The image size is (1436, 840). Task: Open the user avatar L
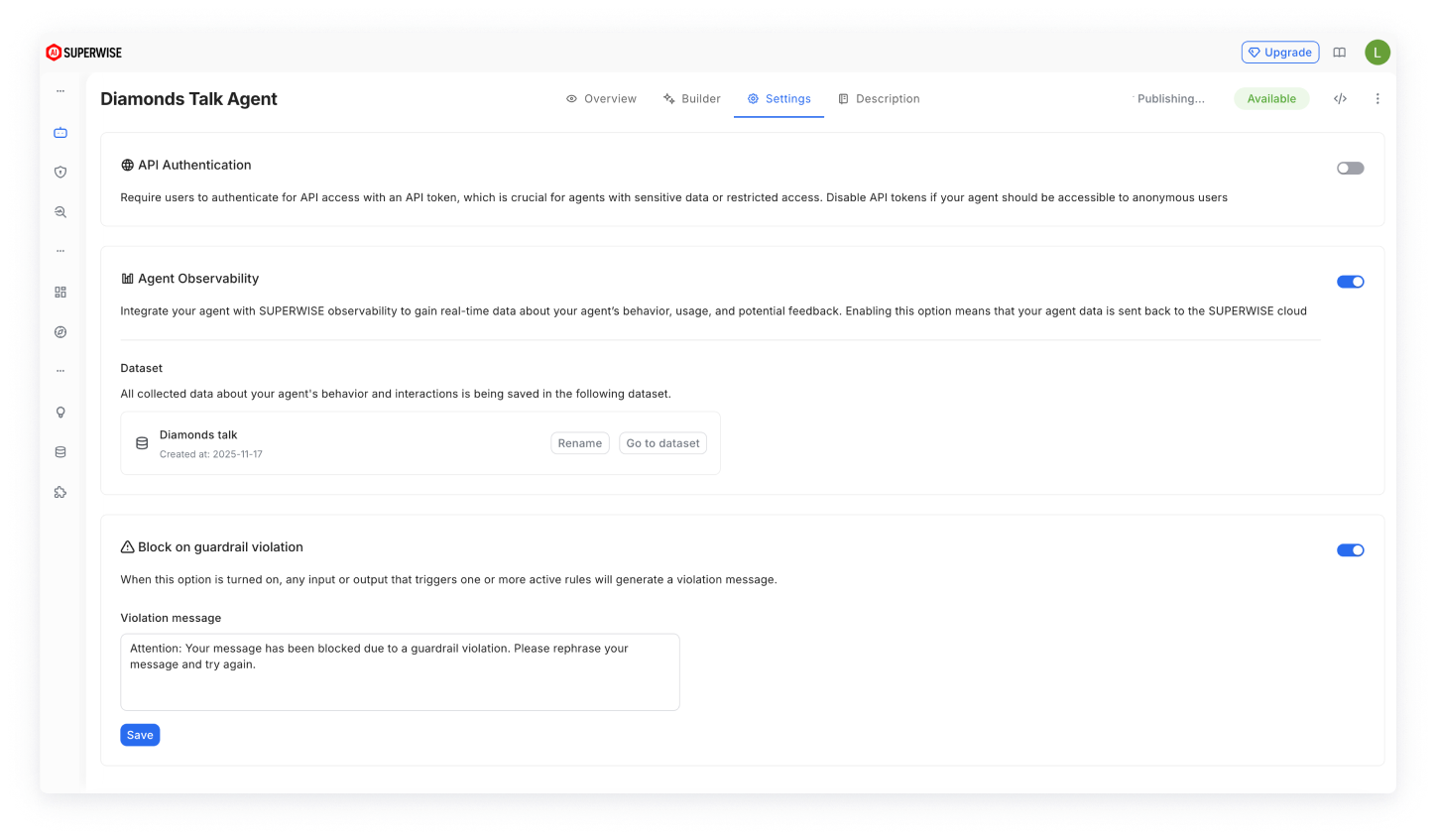(1377, 53)
